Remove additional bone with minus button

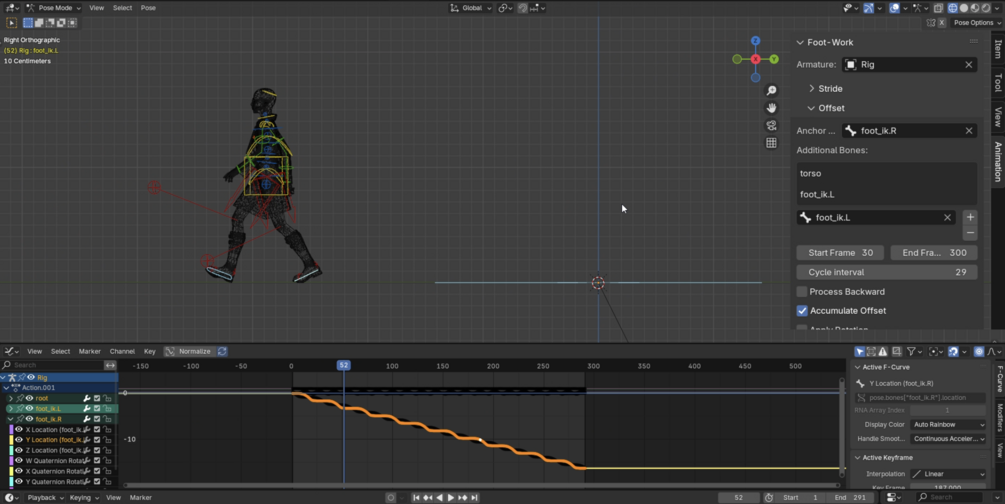(970, 232)
